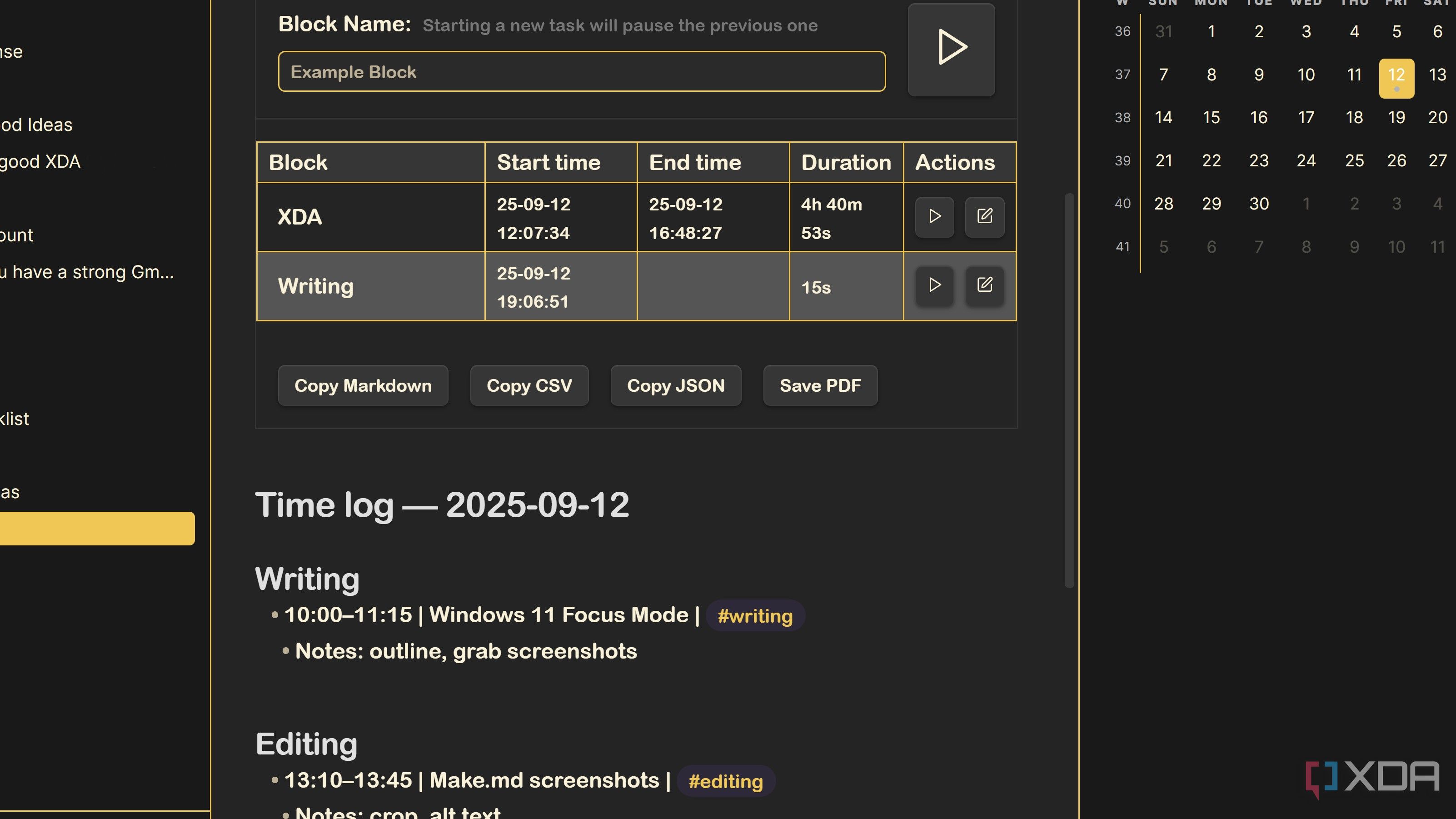Image resolution: width=1456 pixels, height=819 pixels.
Task: Select September 1 in calendar
Action: tap(1211, 32)
